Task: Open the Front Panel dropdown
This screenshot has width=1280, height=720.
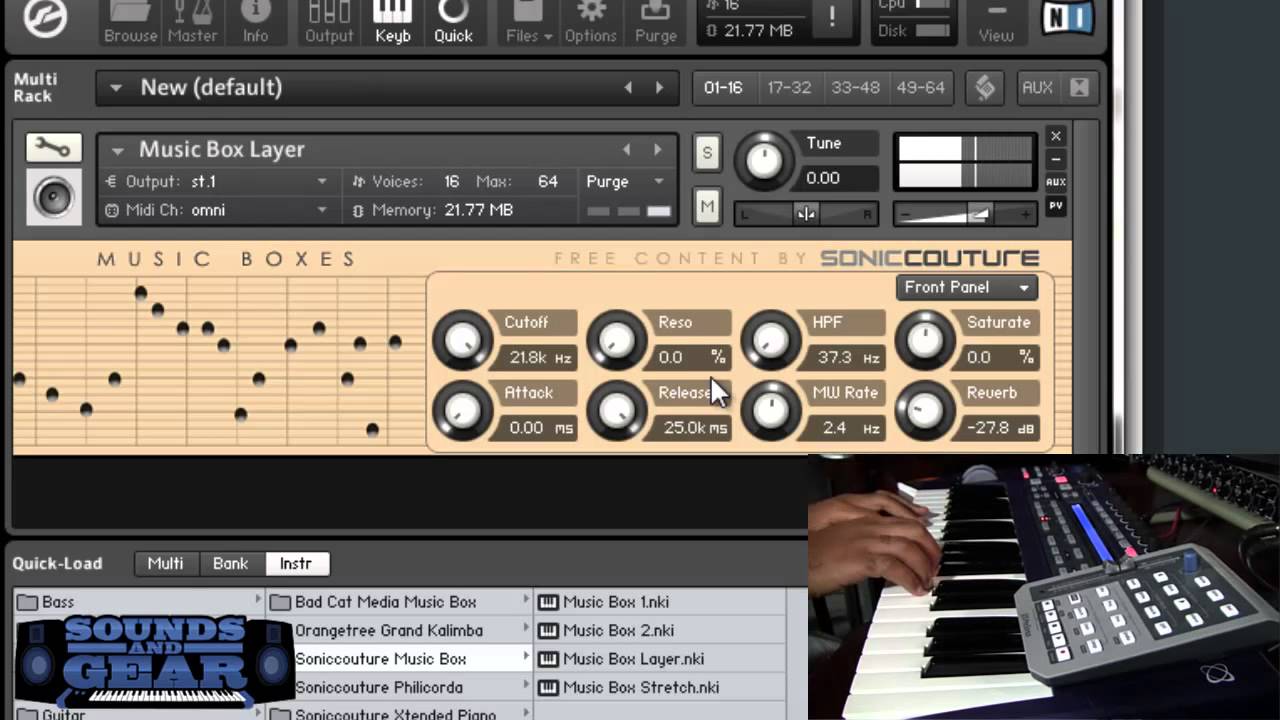Action: pyautogui.click(x=966, y=287)
